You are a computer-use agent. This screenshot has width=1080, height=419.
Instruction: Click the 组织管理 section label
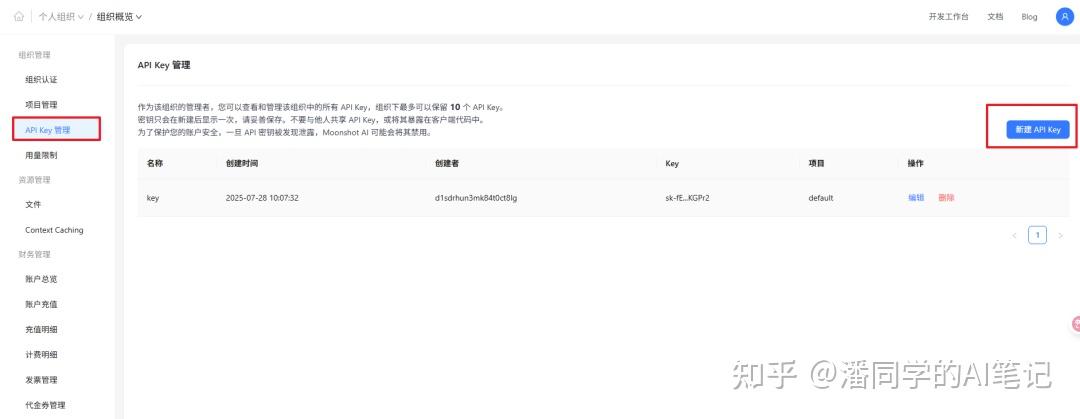pos(34,55)
